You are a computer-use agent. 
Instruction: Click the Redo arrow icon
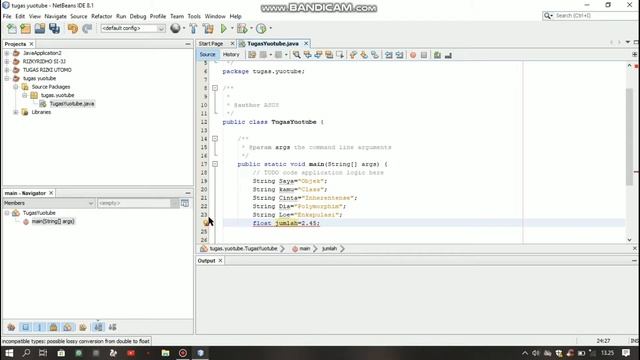(87, 28)
